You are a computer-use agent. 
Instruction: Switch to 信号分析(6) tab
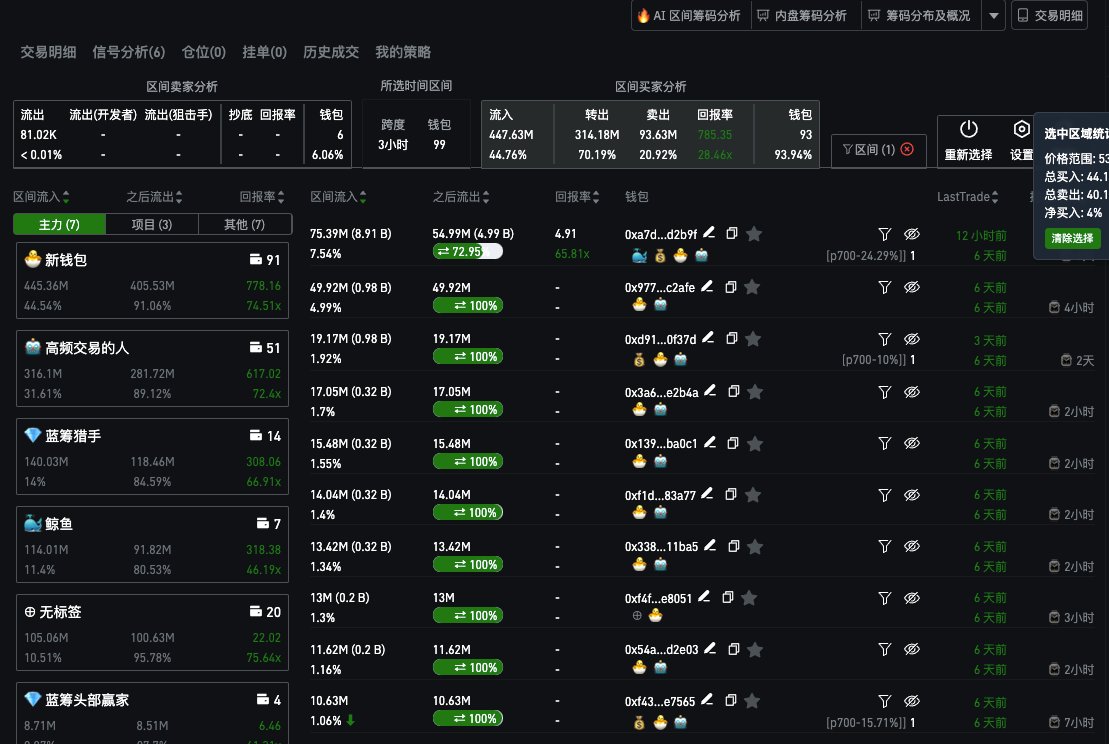tap(129, 52)
